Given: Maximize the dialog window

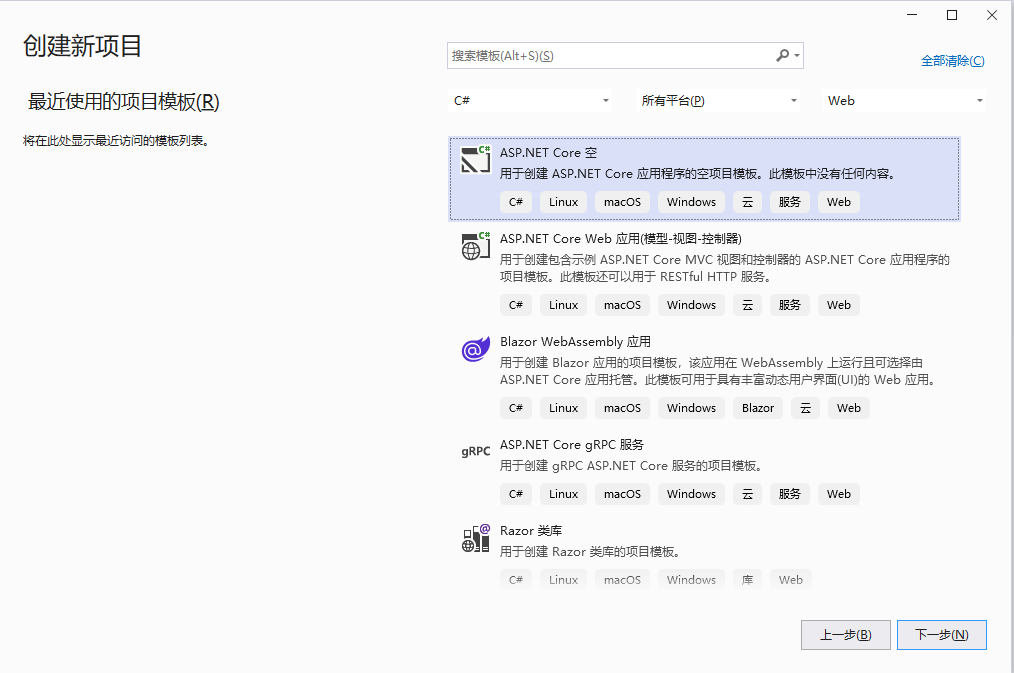Looking at the screenshot, I should [x=952, y=14].
